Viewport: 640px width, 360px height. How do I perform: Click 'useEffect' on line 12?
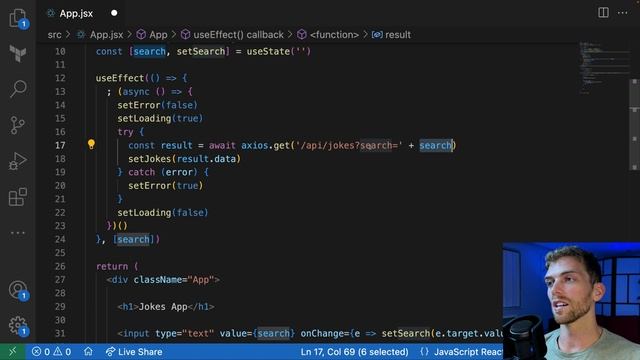tap(120, 78)
